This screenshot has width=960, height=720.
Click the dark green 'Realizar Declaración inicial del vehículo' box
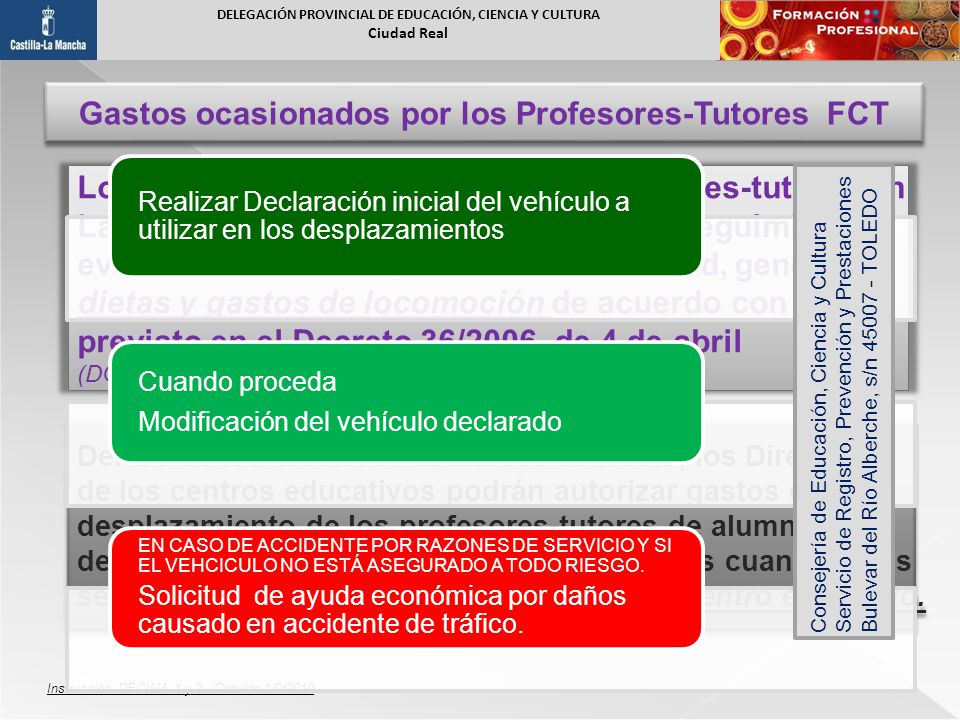click(407, 216)
